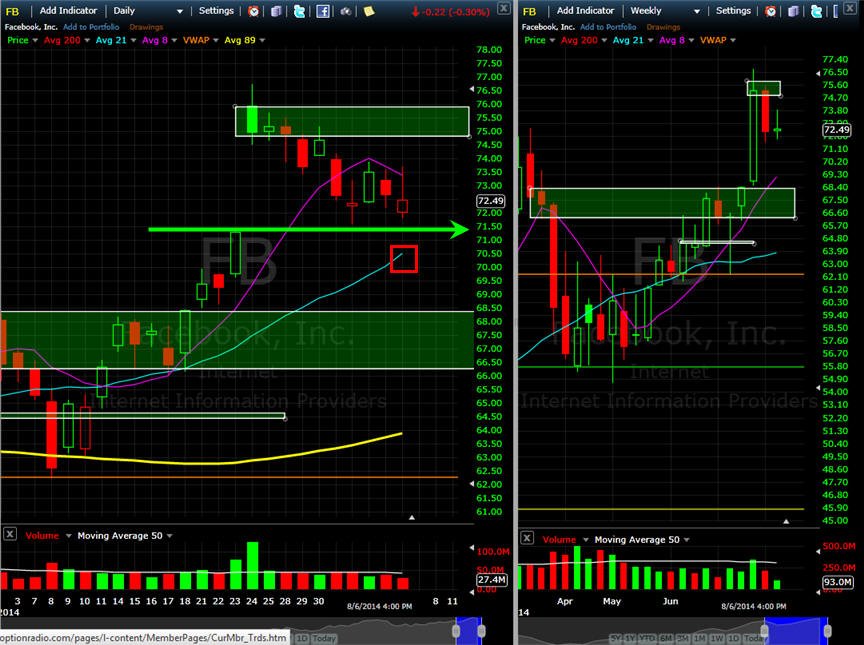Expand the Daily timeframe dropdown

pyautogui.click(x=180, y=11)
